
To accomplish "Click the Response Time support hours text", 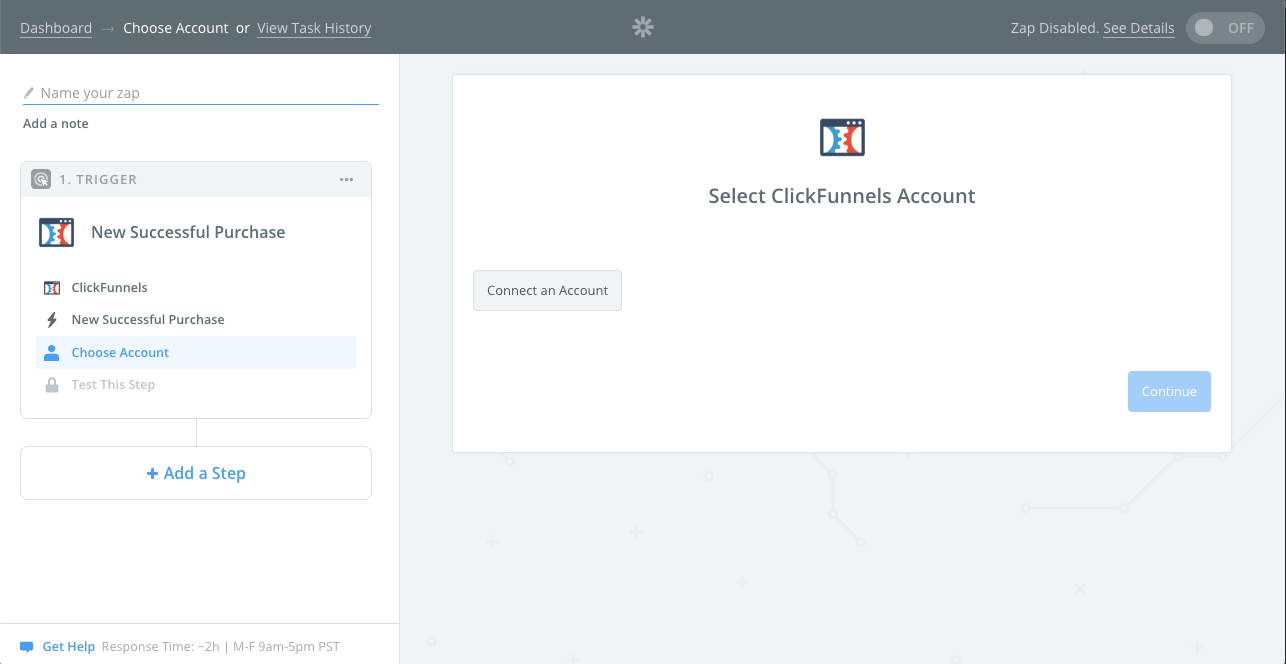I will (x=220, y=647).
